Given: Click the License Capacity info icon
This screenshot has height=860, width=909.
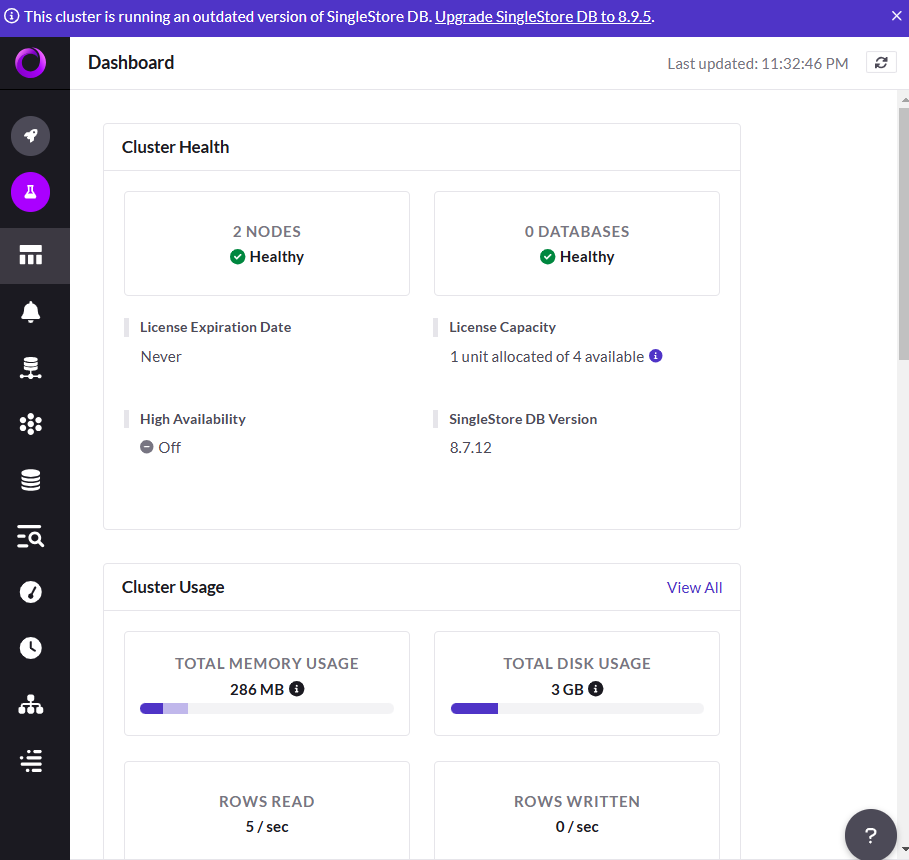Looking at the screenshot, I should [656, 355].
